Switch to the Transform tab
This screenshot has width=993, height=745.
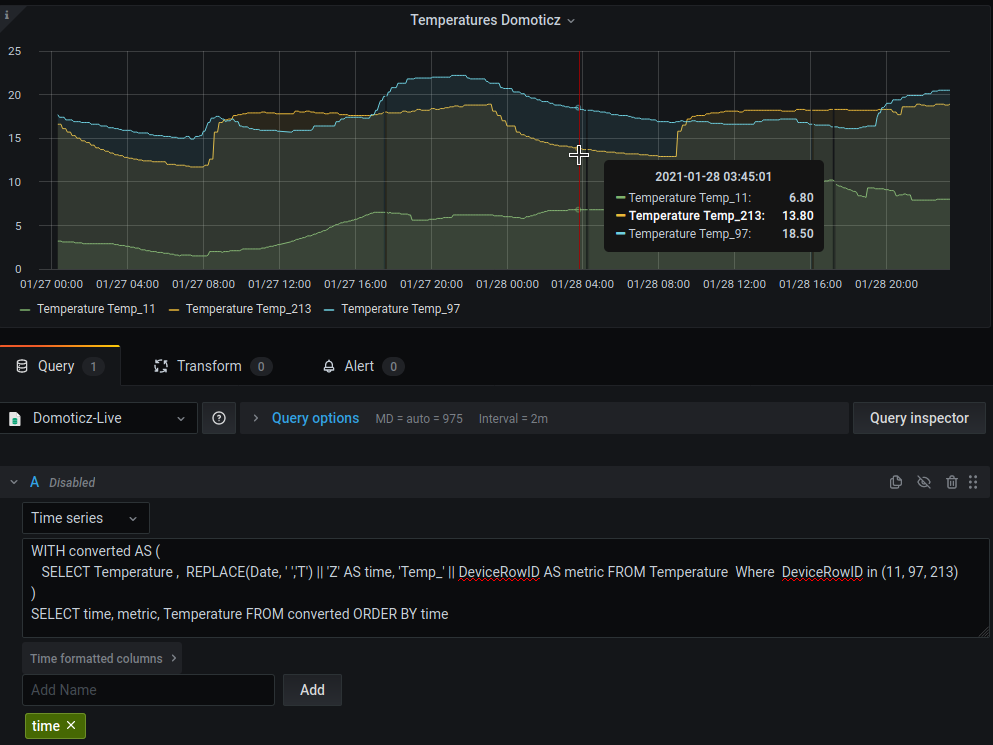213,366
